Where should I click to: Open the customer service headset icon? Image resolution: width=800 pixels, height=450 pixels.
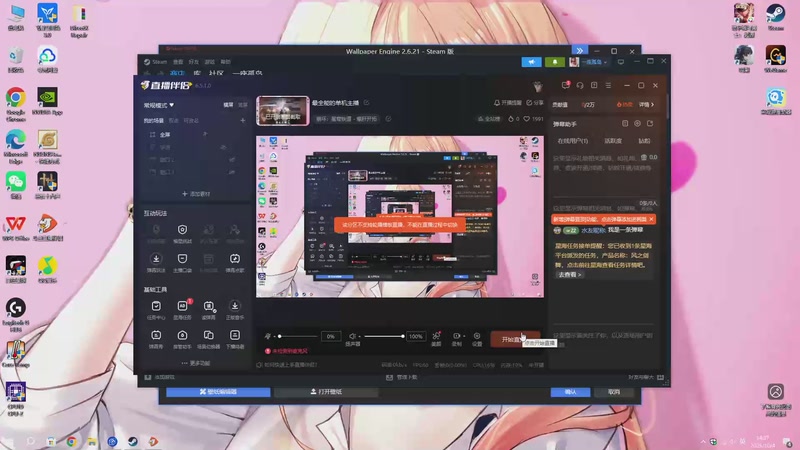pos(580,85)
